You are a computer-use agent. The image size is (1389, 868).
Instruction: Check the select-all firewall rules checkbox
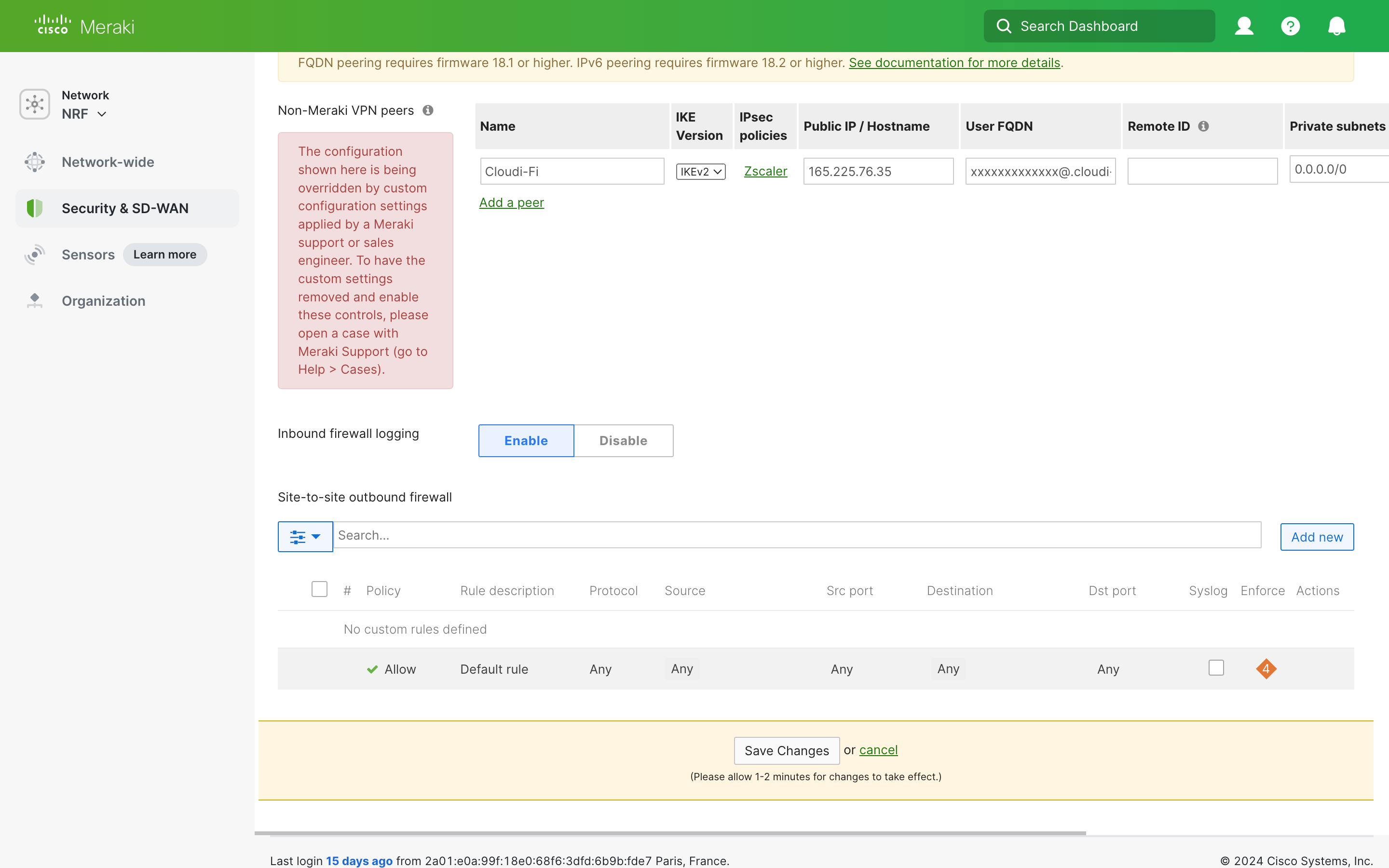coord(319,589)
